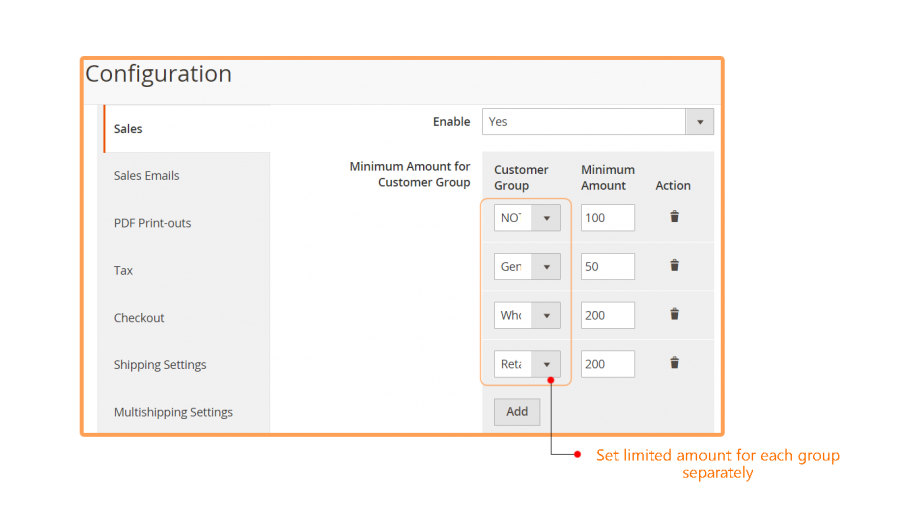Viewport: 900px width, 506px height.
Task: Remove the Wholesale group row via trash icon
Action: coord(674,315)
